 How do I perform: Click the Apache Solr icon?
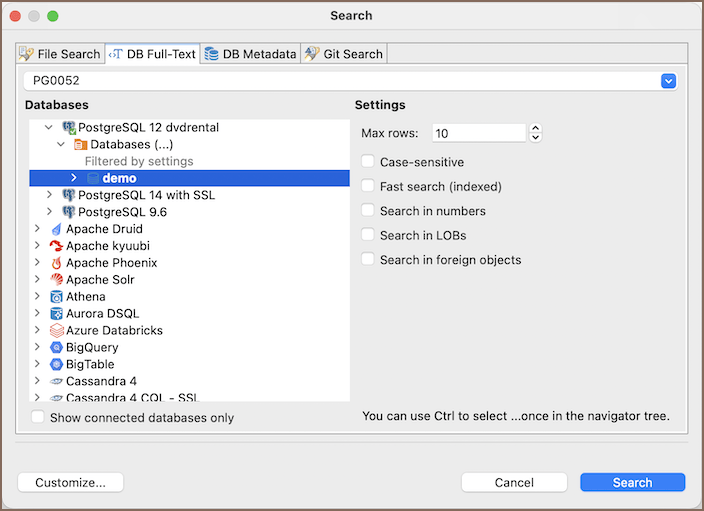pos(57,280)
